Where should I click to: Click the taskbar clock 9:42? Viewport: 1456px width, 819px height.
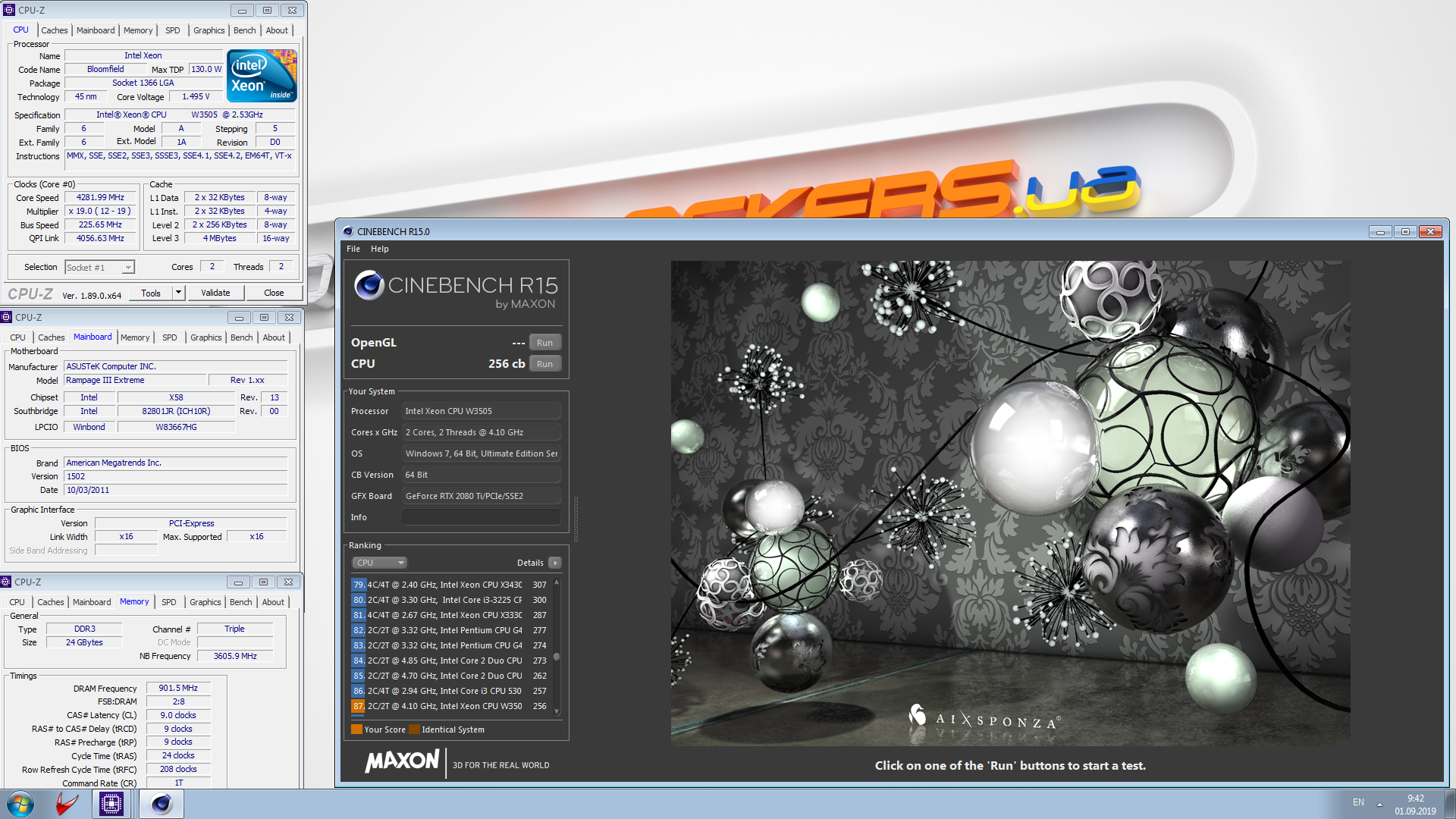[x=1415, y=799]
